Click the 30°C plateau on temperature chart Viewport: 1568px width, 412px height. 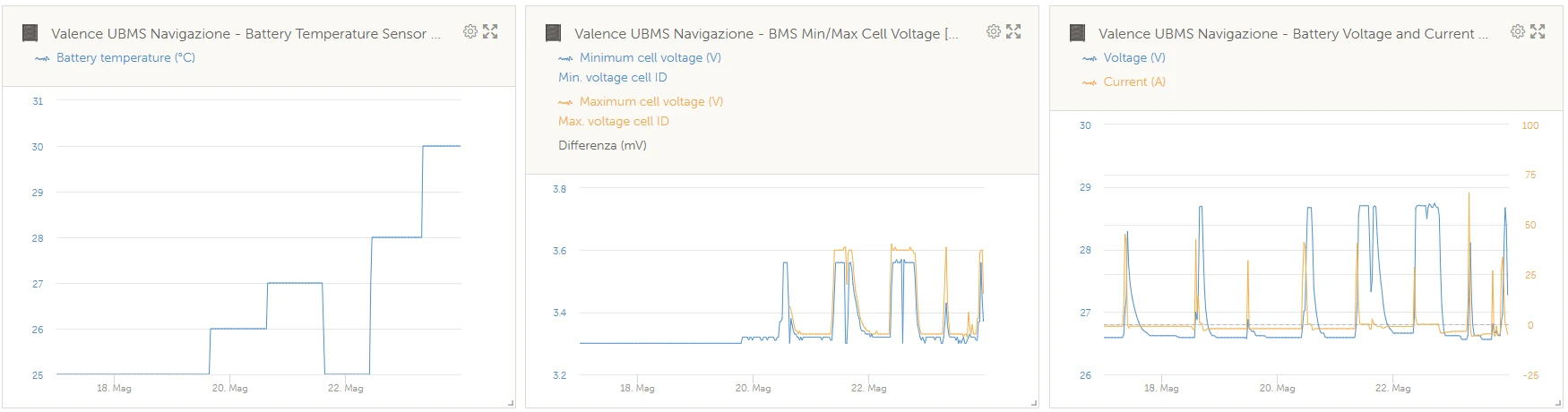(x=442, y=146)
